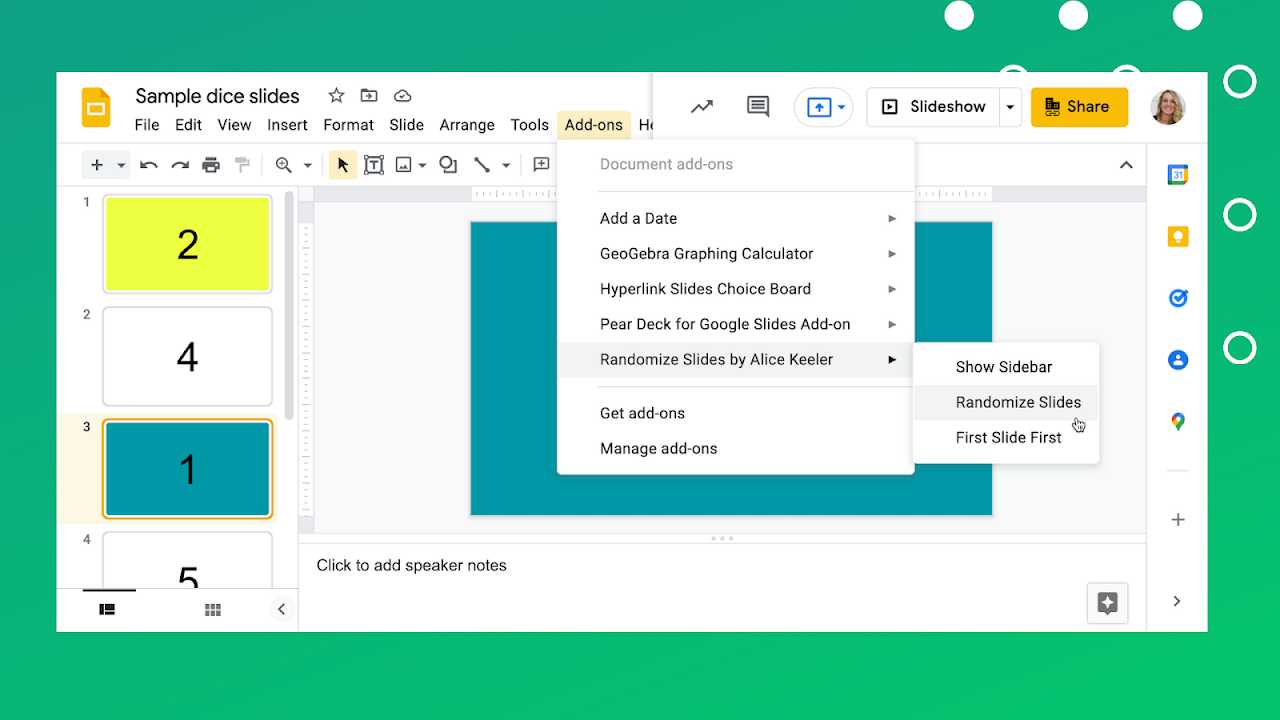1280x720 pixels.
Task: Click the present to meeting button
Action: point(823,107)
